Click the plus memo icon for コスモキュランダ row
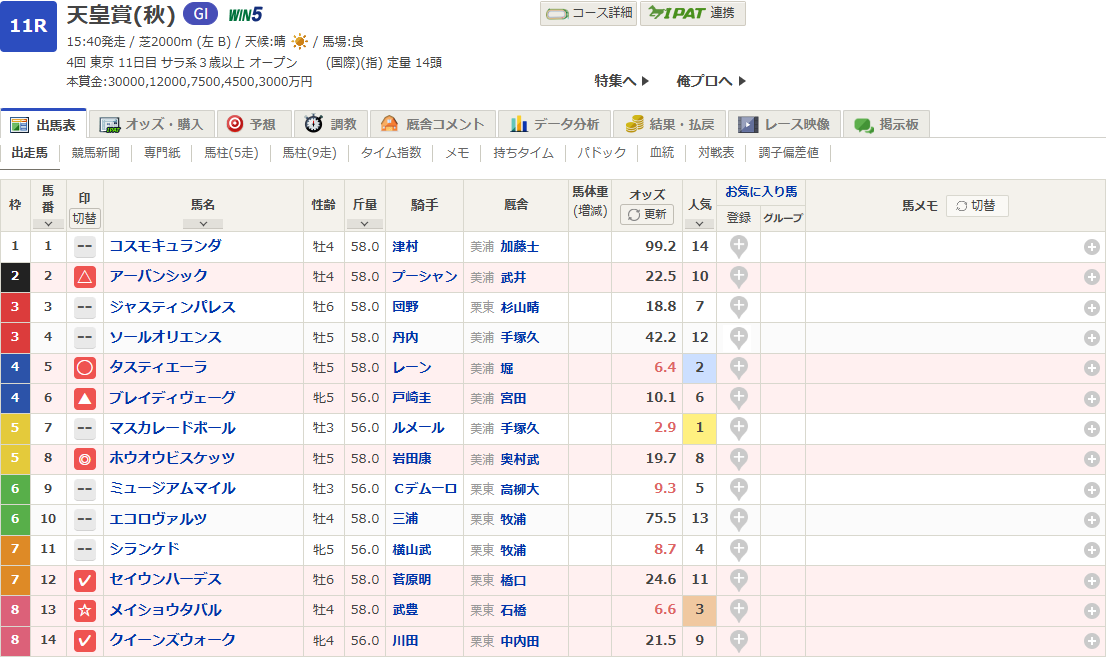This screenshot has height=657, width=1106. (1091, 247)
